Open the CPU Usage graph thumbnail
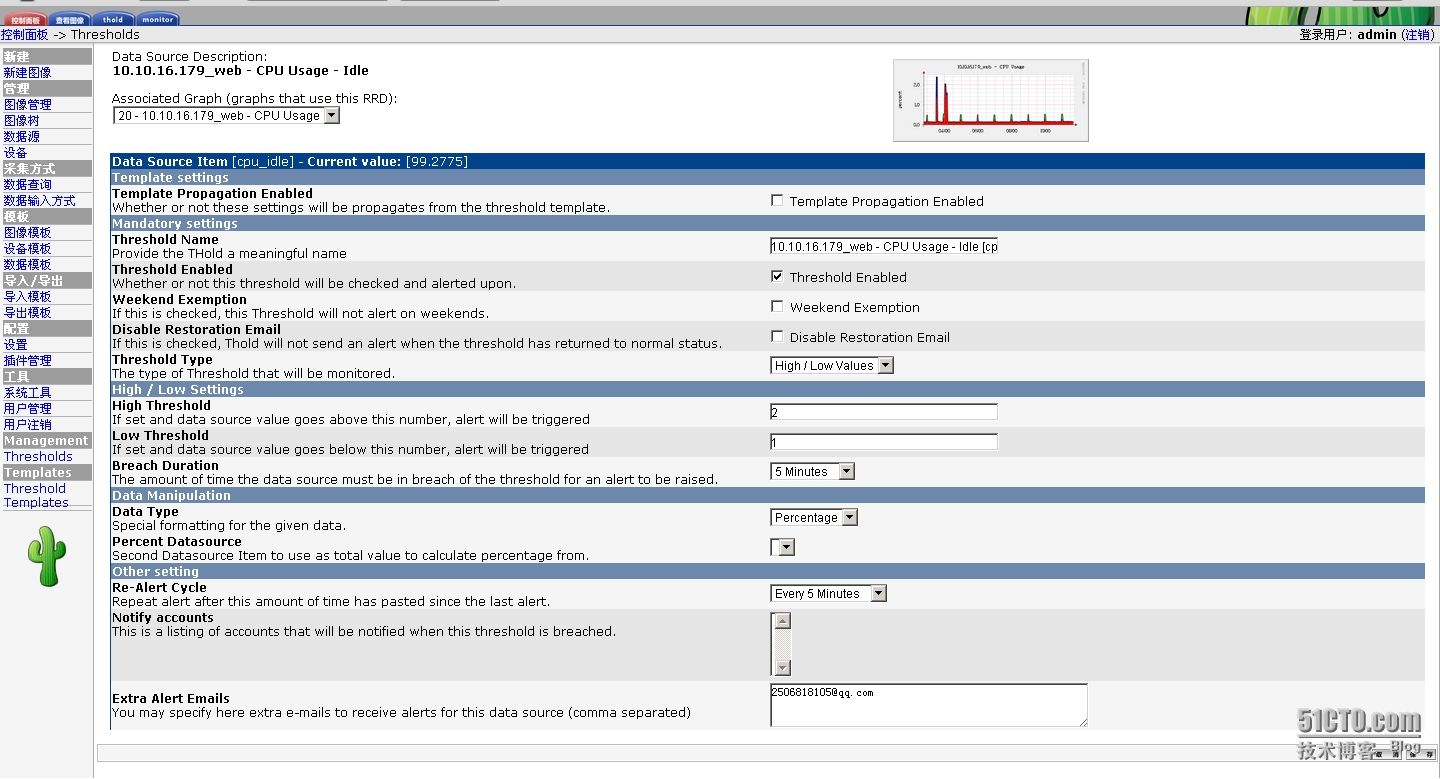Image resolution: width=1440 pixels, height=779 pixels. tap(990, 100)
